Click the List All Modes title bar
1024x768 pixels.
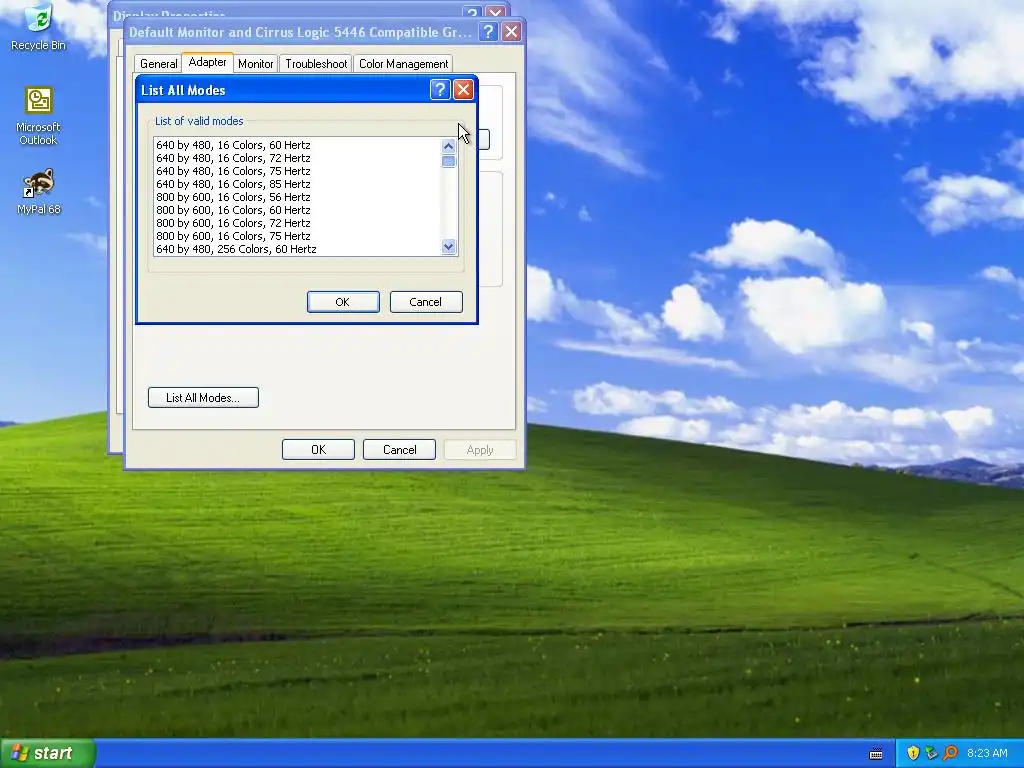pyautogui.click(x=283, y=90)
